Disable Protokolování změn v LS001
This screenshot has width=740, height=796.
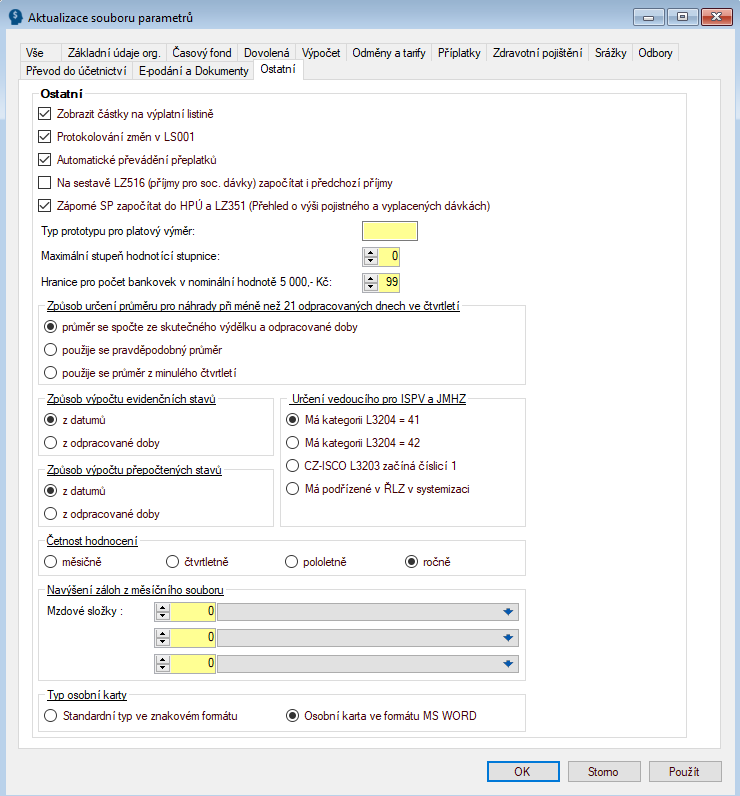pyautogui.click(x=44, y=137)
